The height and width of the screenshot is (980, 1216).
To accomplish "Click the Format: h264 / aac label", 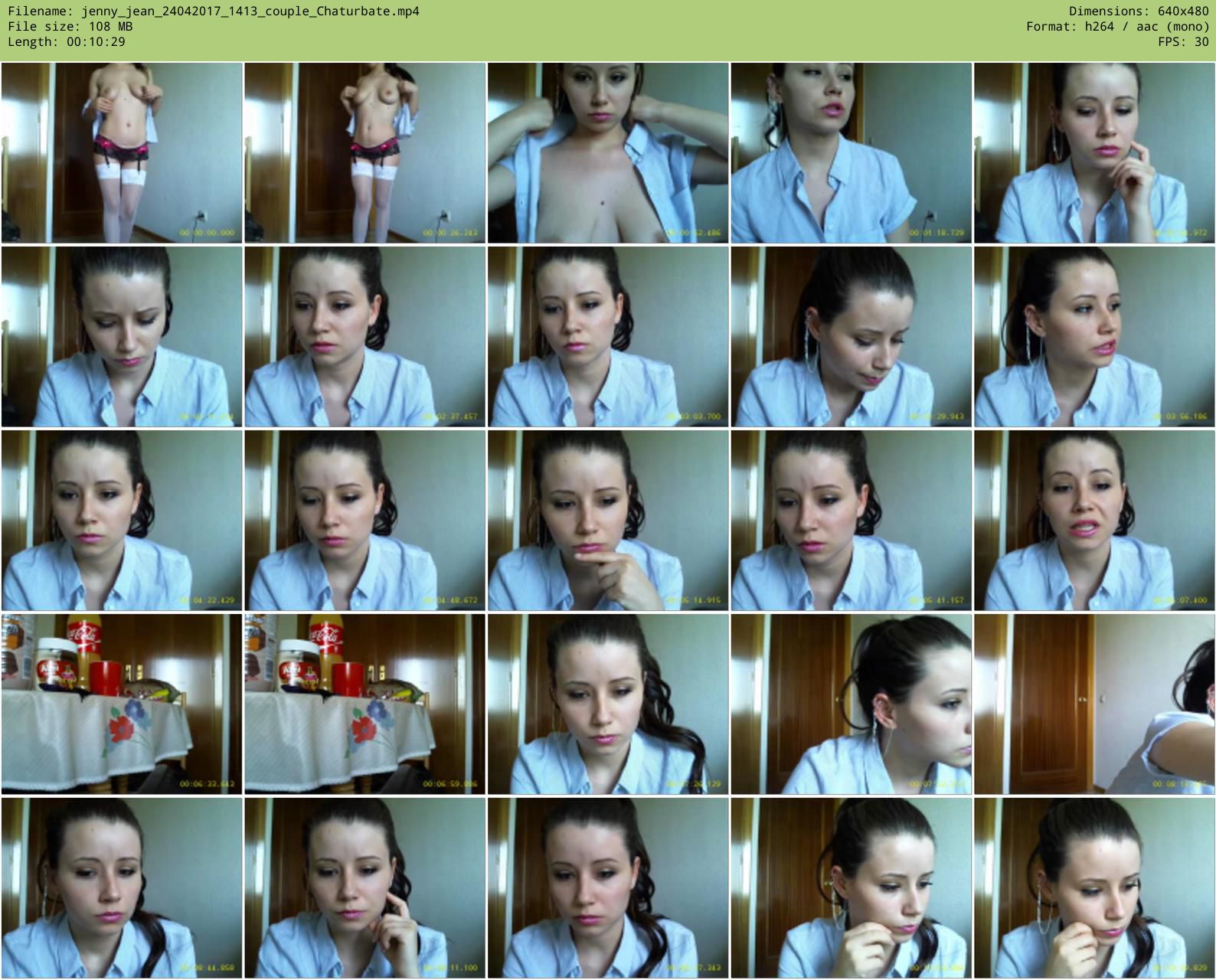I will point(1116,27).
